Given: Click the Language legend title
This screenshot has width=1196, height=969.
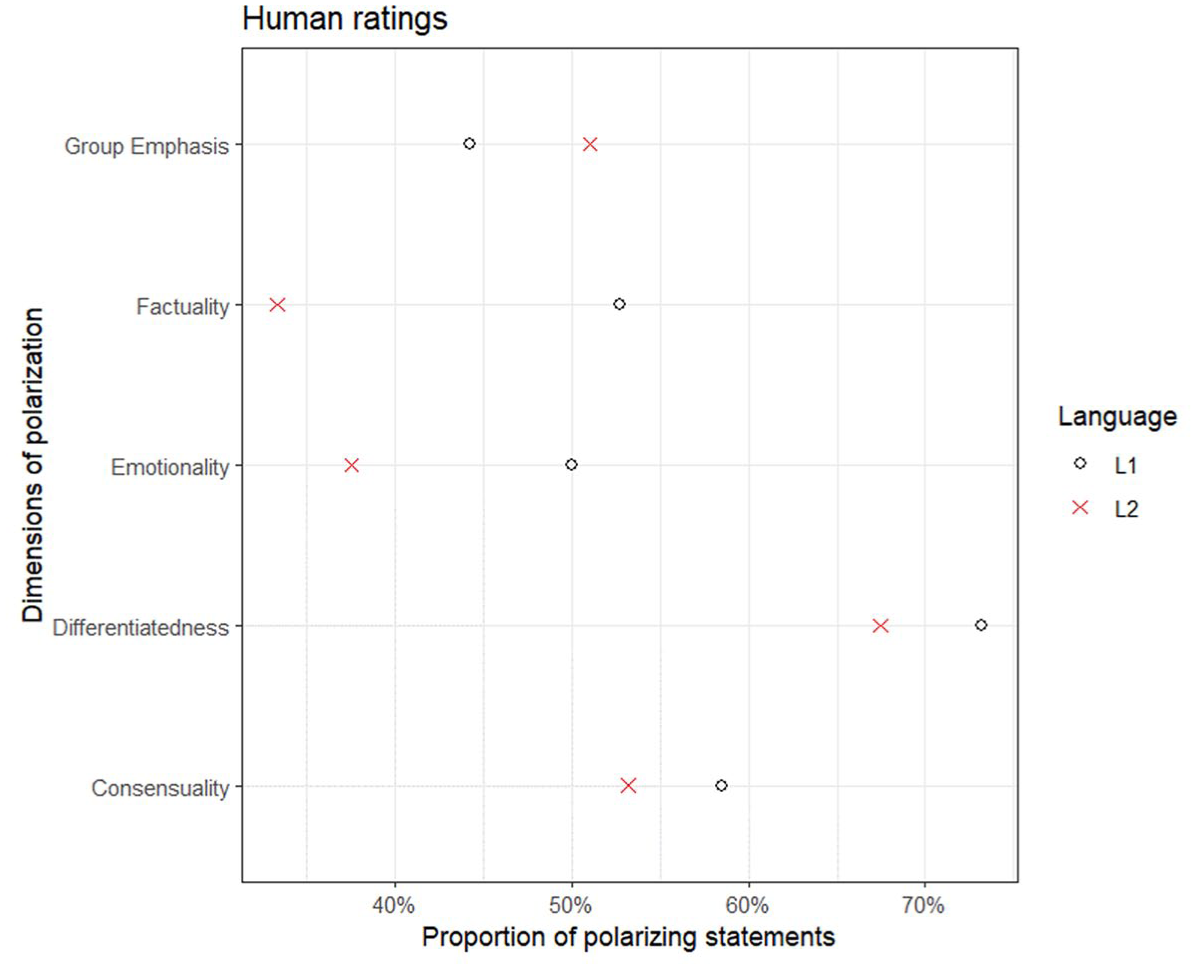Looking at the screenshot, I should [x=1117, y=417].
